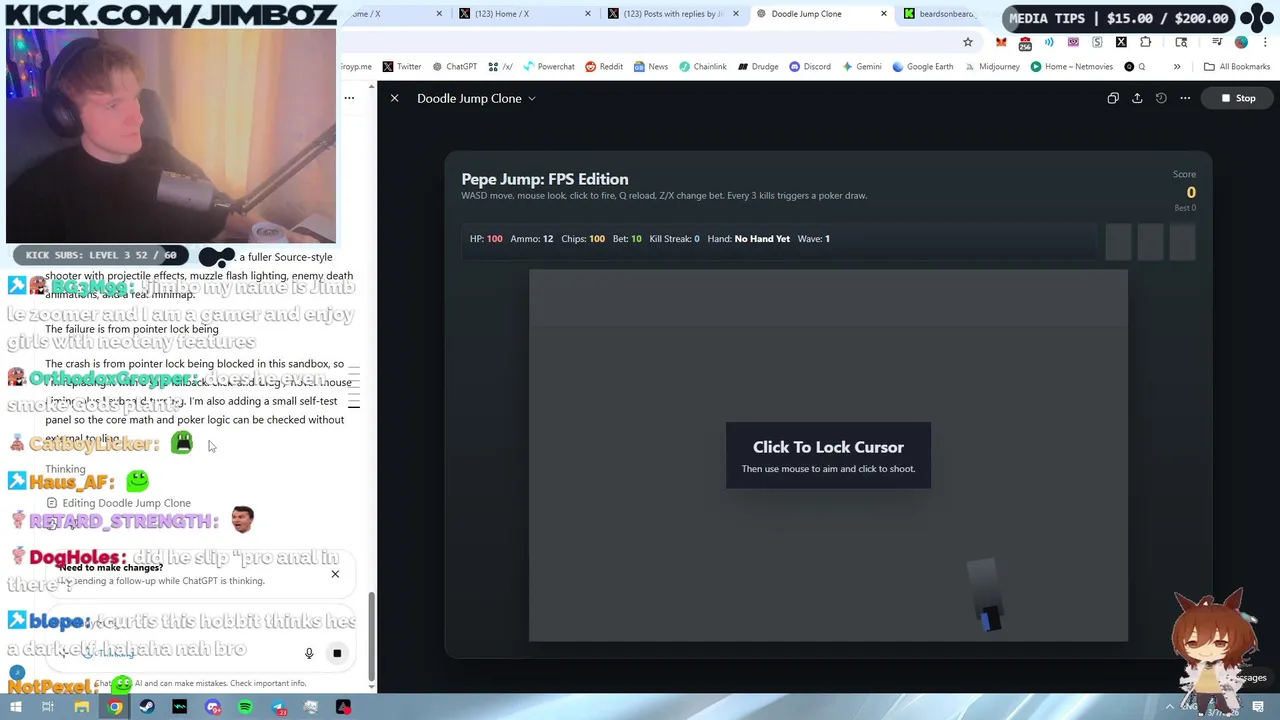Click the share icon in canvas header
This screenshot has height=720, width=1280.
click(1137, 98)
